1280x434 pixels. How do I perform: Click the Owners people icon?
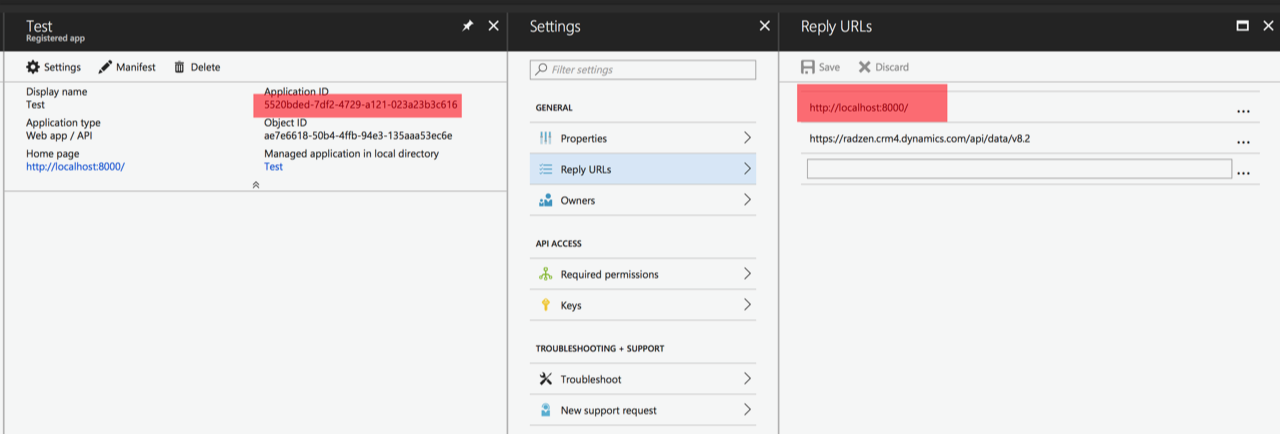(545, 200)
